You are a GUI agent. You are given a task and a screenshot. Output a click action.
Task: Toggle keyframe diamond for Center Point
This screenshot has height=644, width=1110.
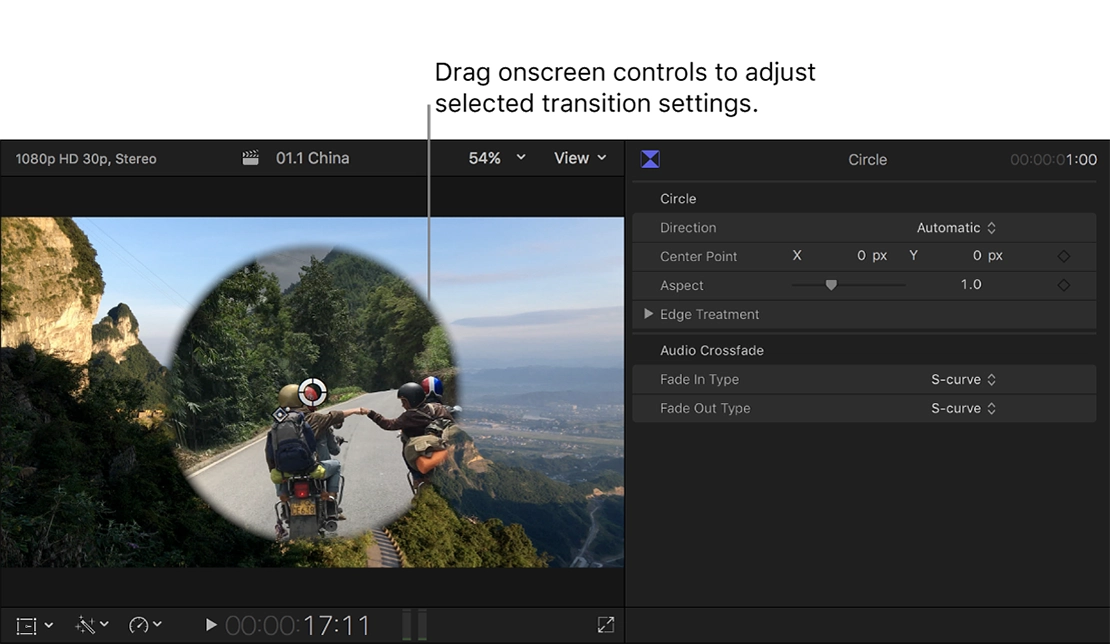[x=1064, y=257]
